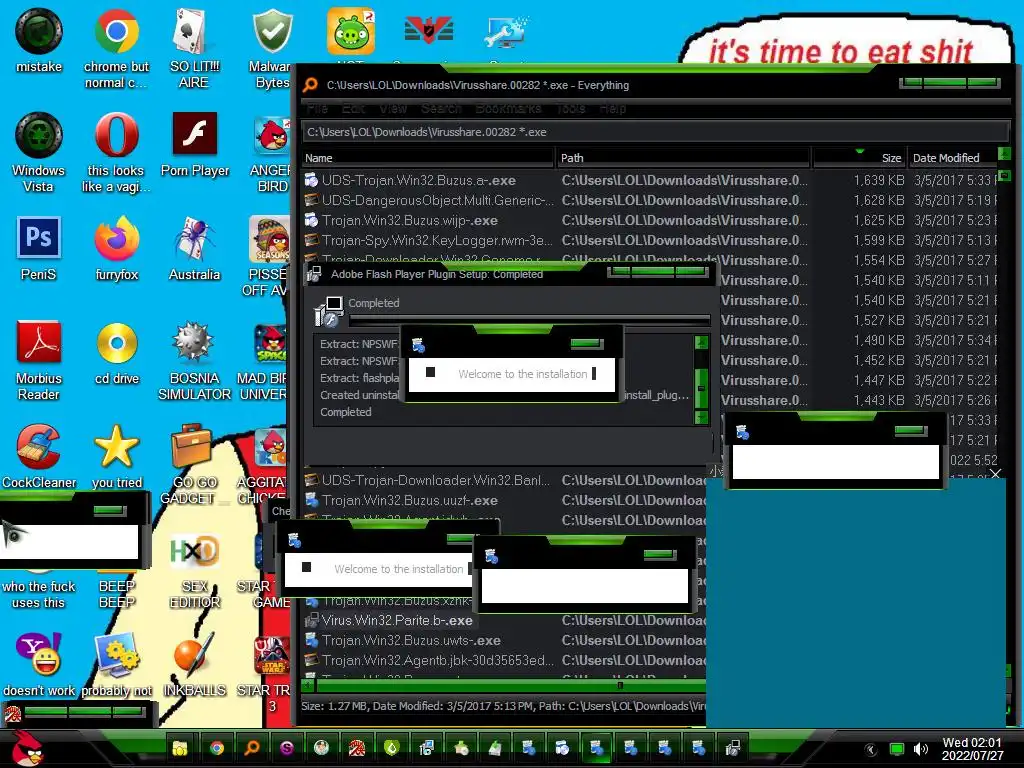Open the File menu in Everything
Screen dimensions: 1024x768
pyautogui.click(x=317, y=108)
